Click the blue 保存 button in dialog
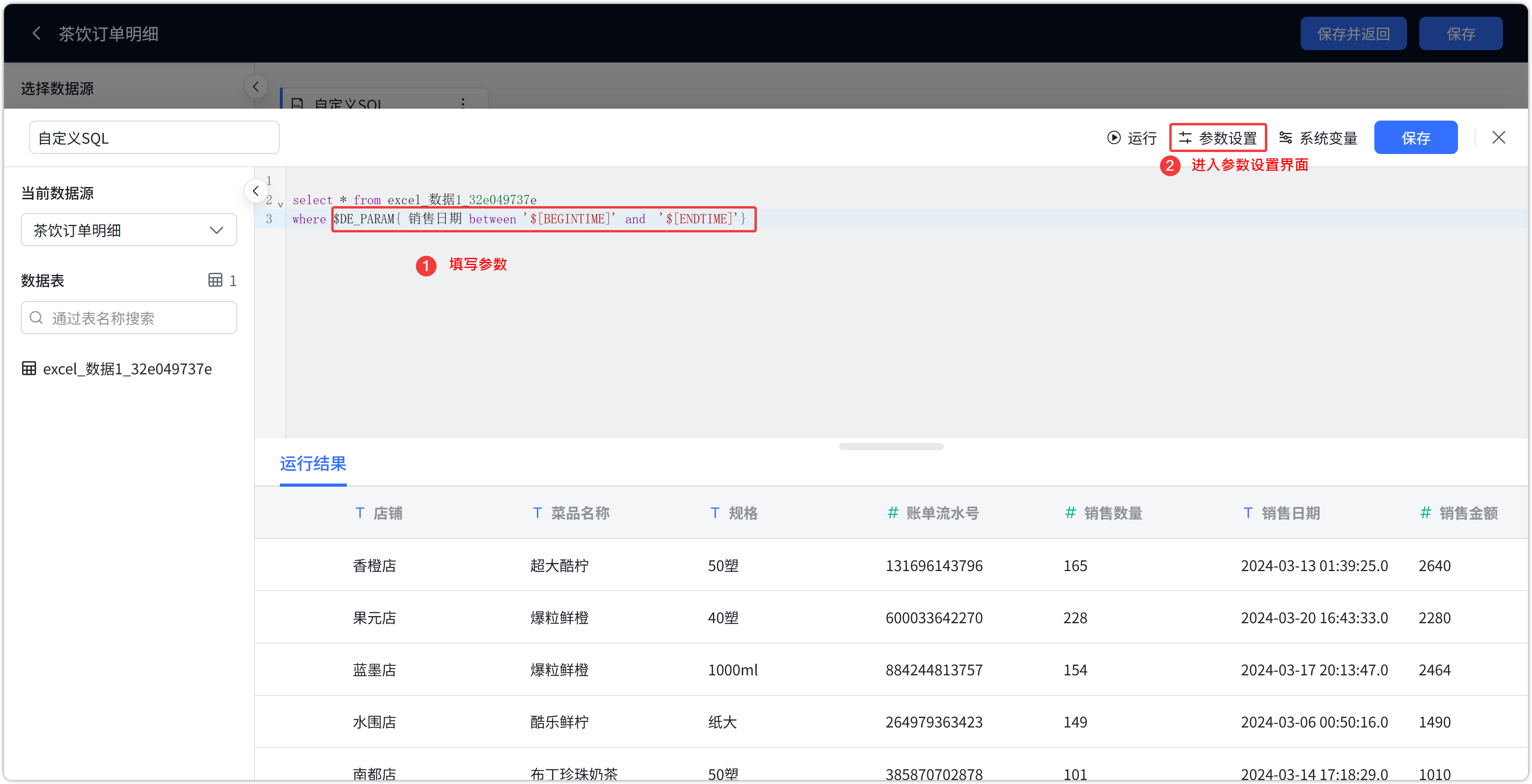This screenshot has height=784, width=1532. click(x=1415, y=137)
